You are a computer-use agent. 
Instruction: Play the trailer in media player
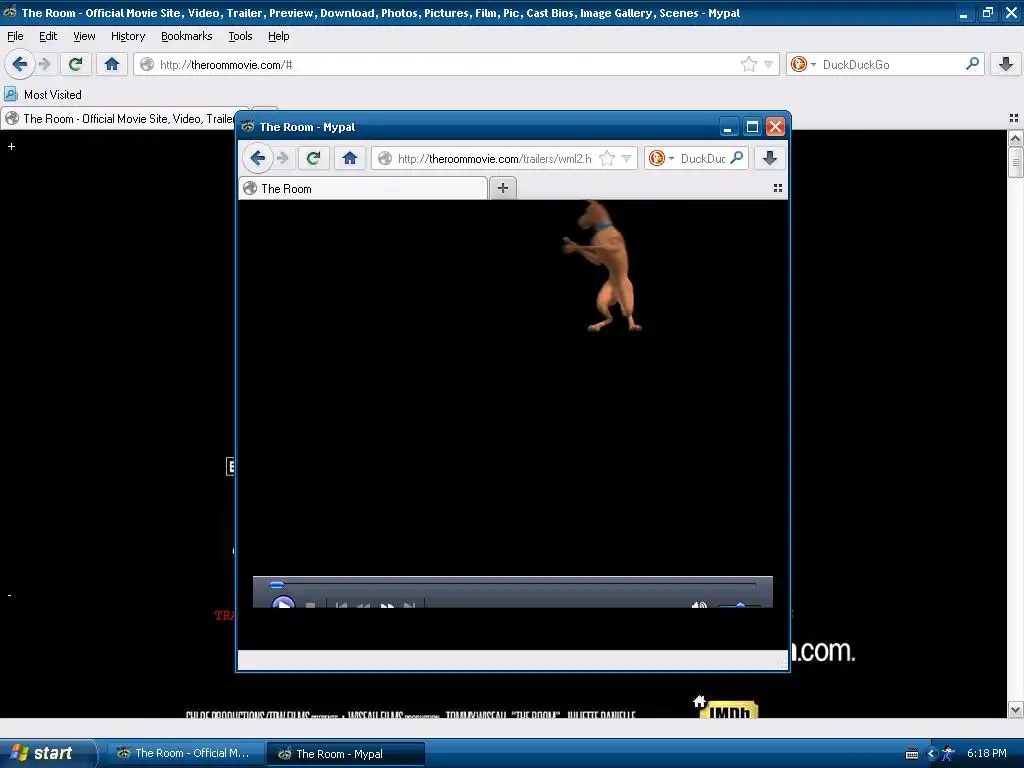[x=283, y=602]
